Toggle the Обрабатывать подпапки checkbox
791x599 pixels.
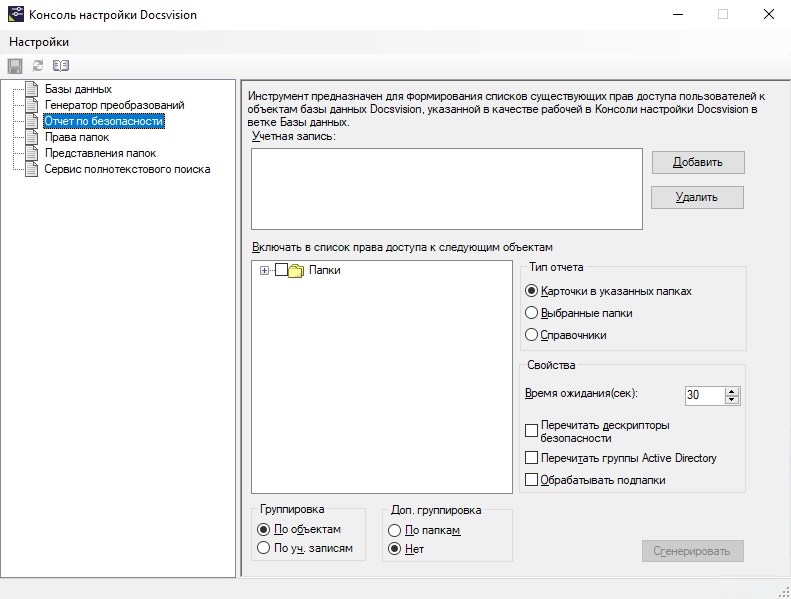532,480
